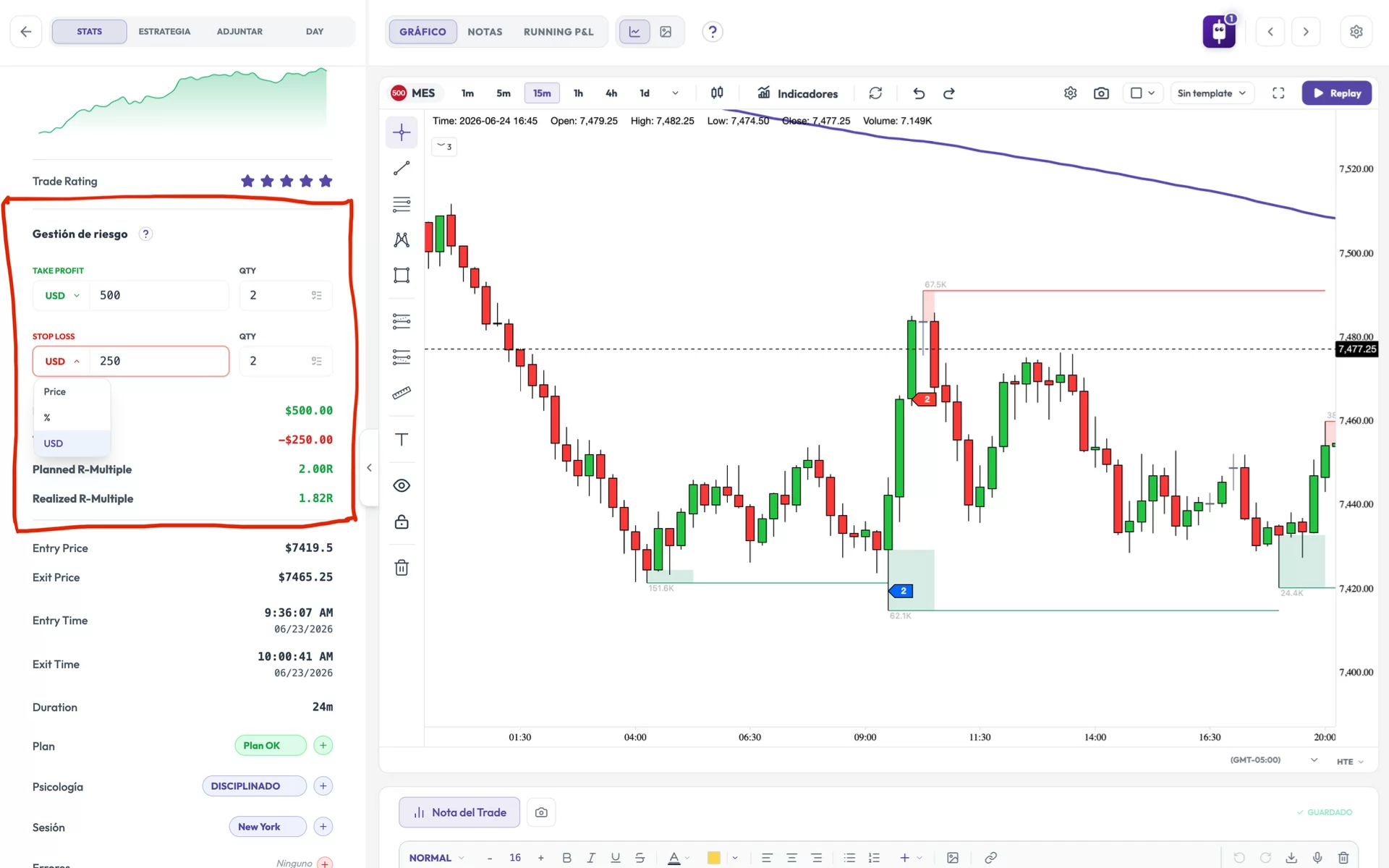Viewport: 1389px width, 868px height.
Task: Switch to the ESTRATEGIA tab
Action: pos(164,32)
